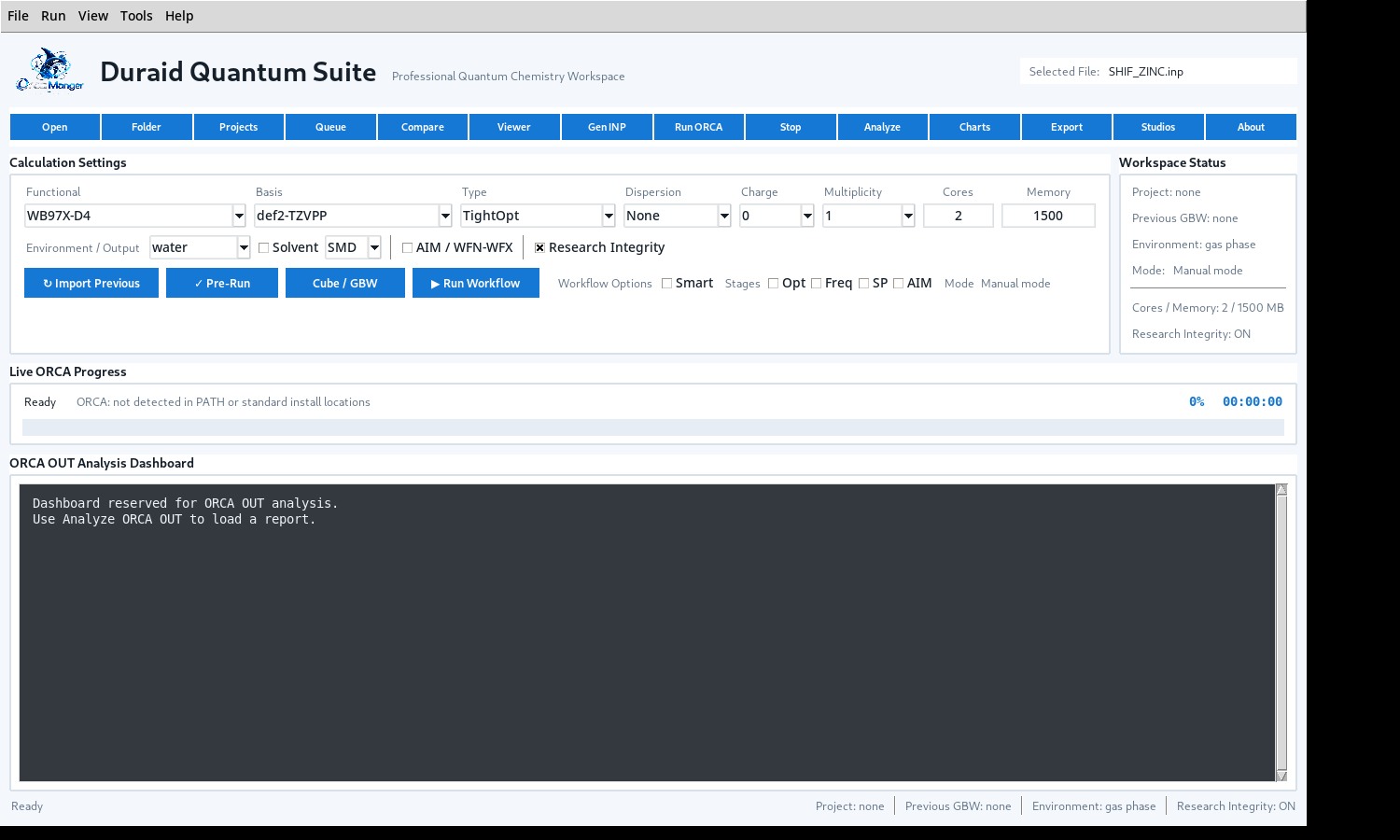The height and width of the screenshot is (840, 1400).
Task: Open the Help menu
Action: click(179, 16)
